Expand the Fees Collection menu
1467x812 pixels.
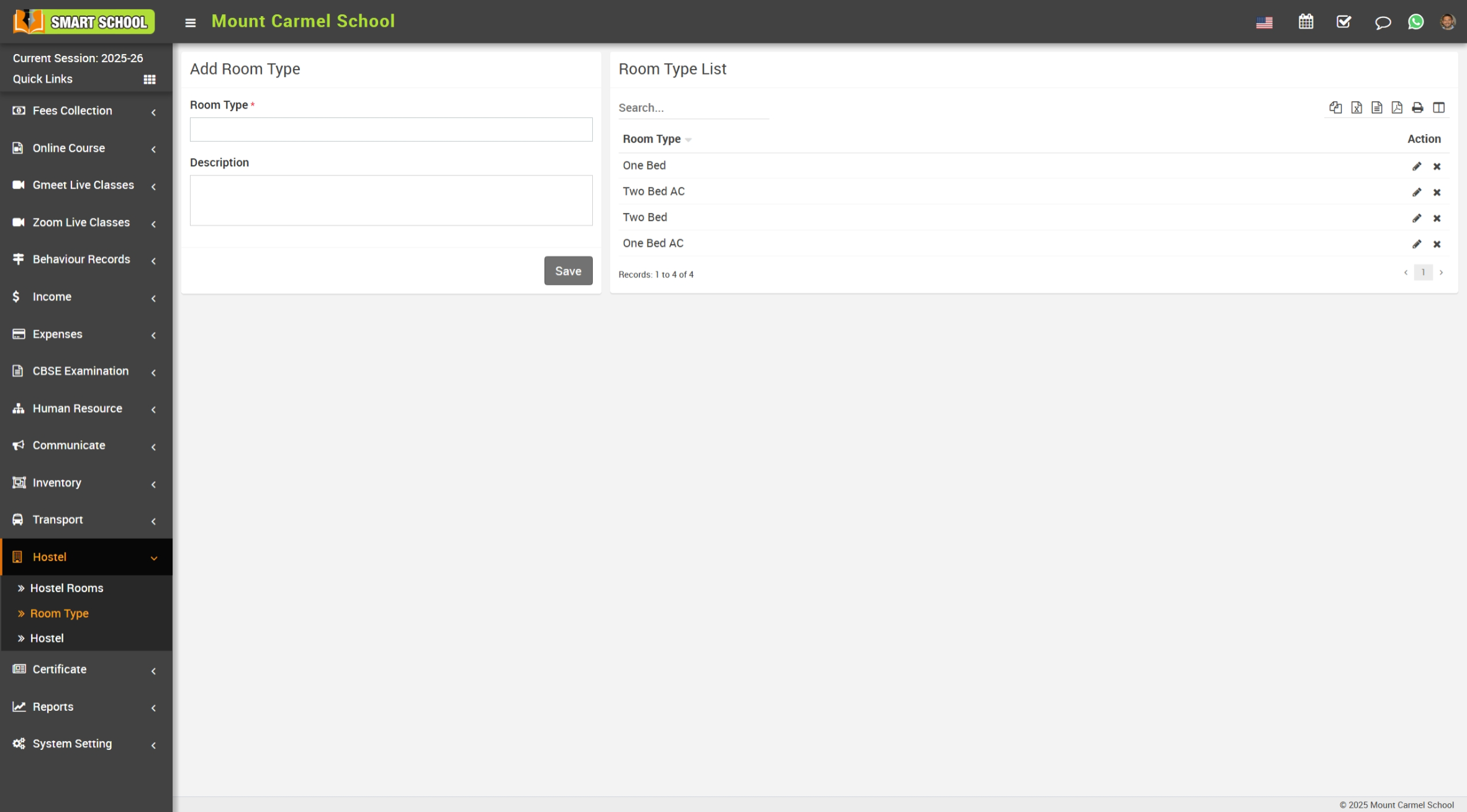pyautogui.click(x=86, y=111)
